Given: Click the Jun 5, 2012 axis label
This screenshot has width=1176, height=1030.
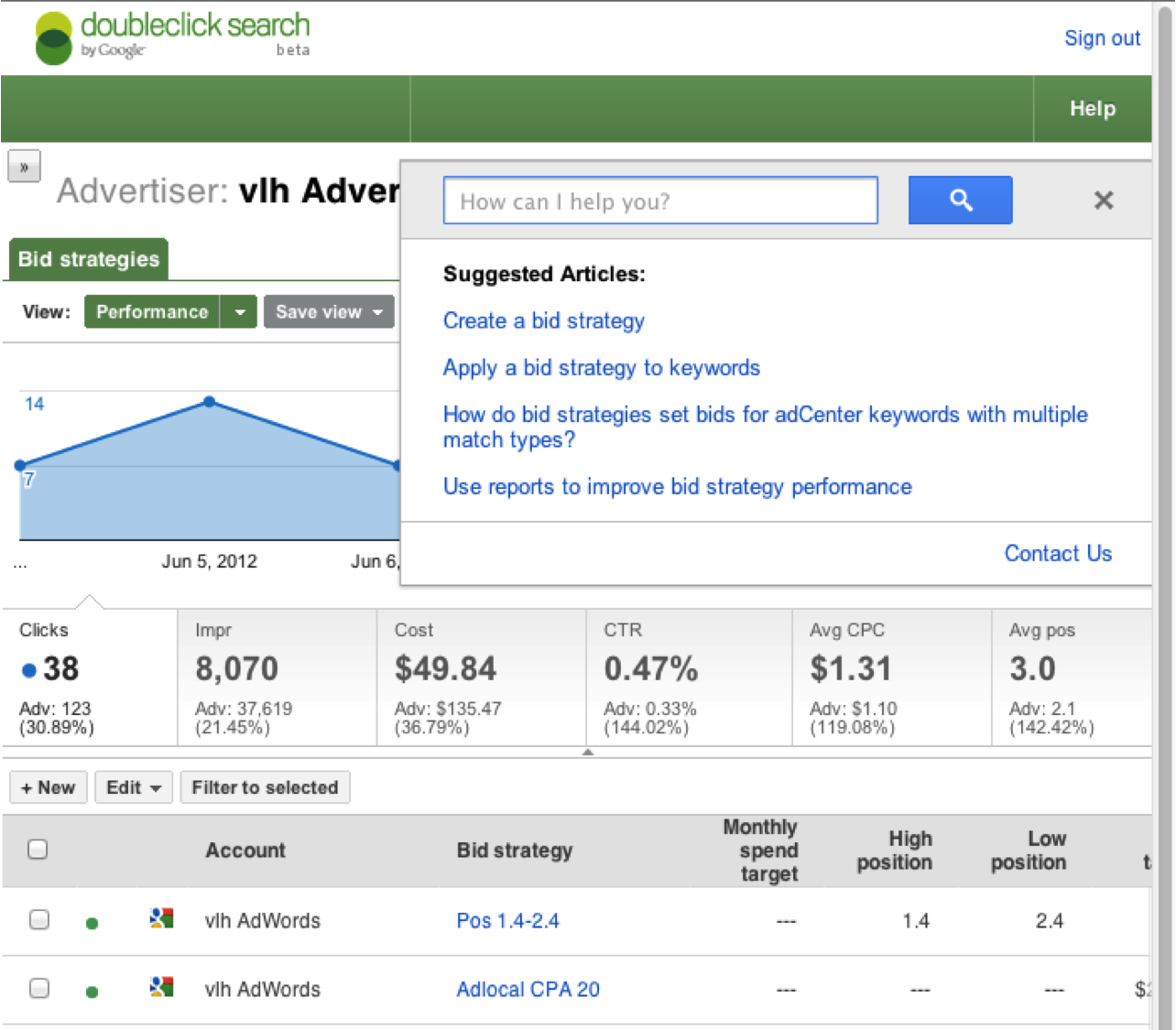Looking at the screenshot, I should (209, 561).
